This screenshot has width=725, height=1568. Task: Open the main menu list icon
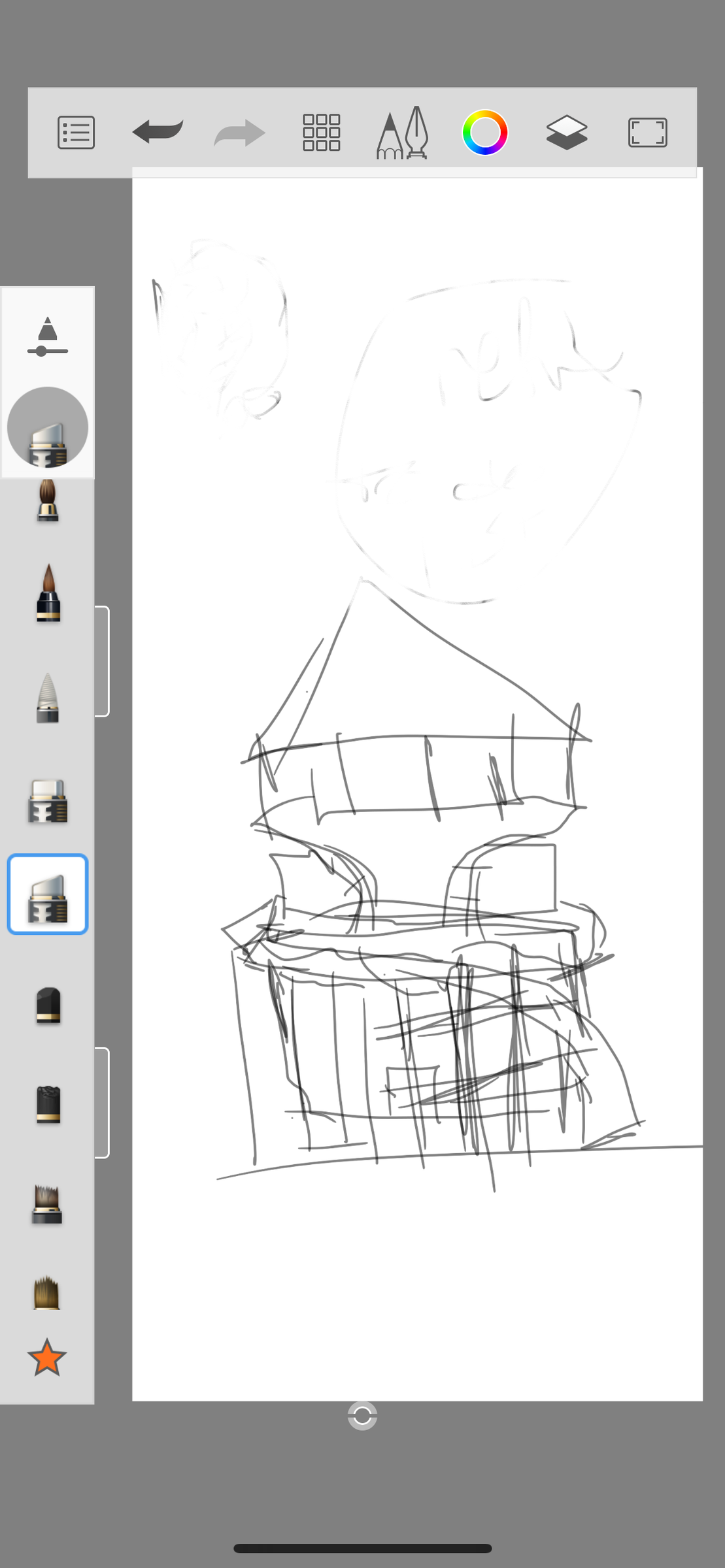coord(76,133)
